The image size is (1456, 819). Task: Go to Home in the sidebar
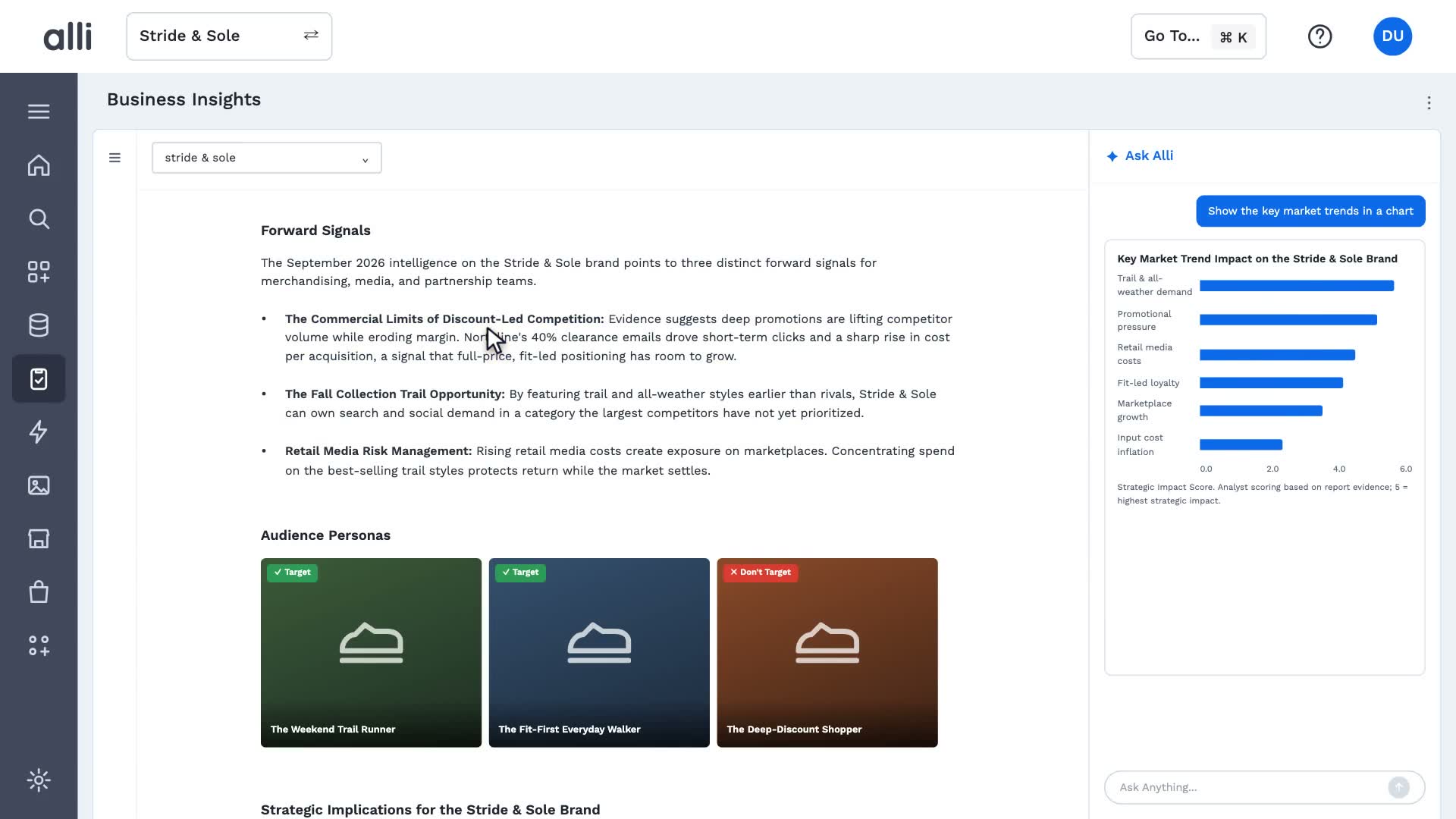point(39,165)
